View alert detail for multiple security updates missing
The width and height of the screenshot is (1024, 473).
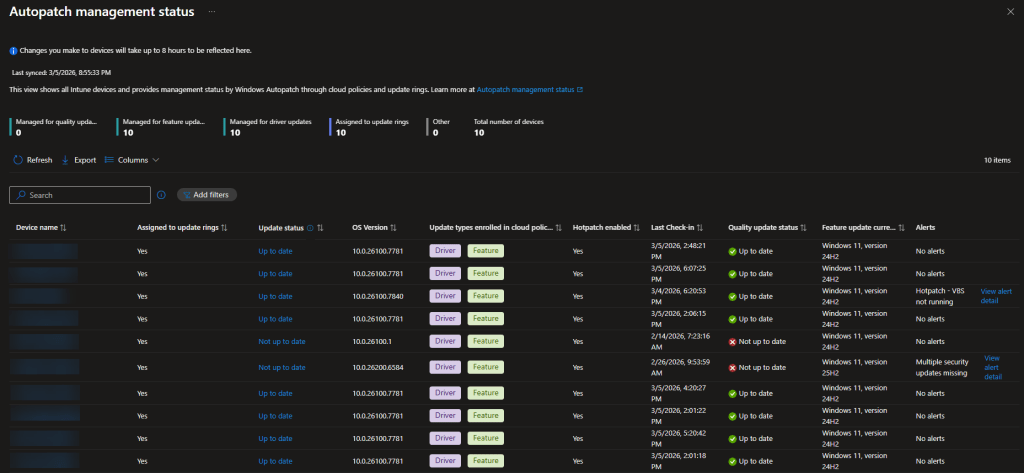(992, 367)
